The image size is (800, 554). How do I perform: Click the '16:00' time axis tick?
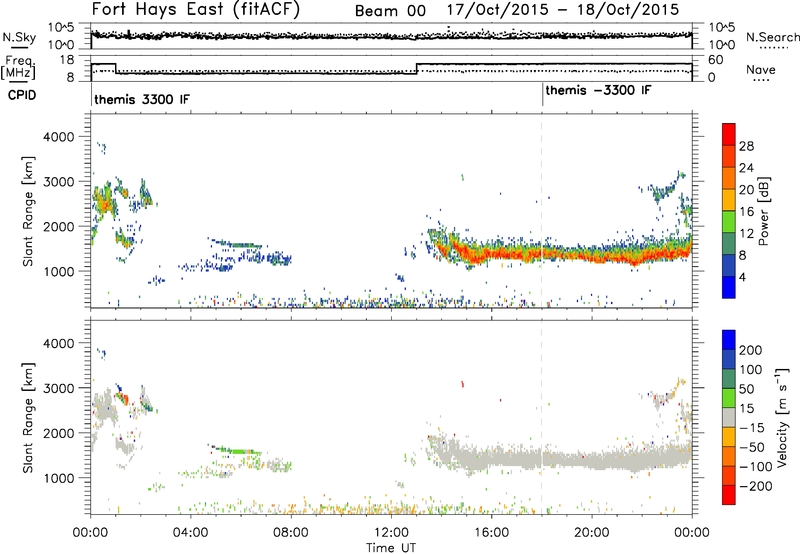pyautogui.click(x=491, y=533)
